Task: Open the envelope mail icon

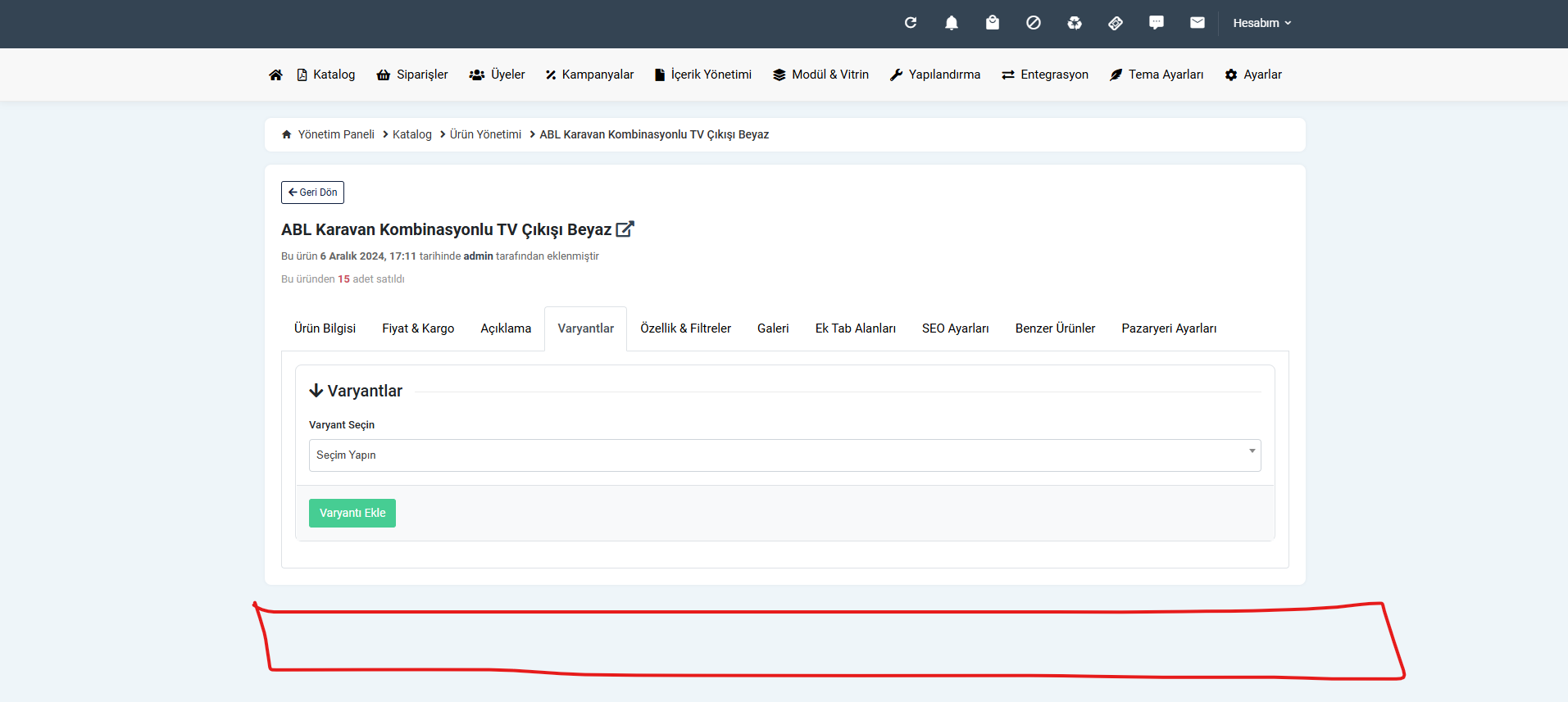Action: pyautogui.click(x=1197, y=23)
